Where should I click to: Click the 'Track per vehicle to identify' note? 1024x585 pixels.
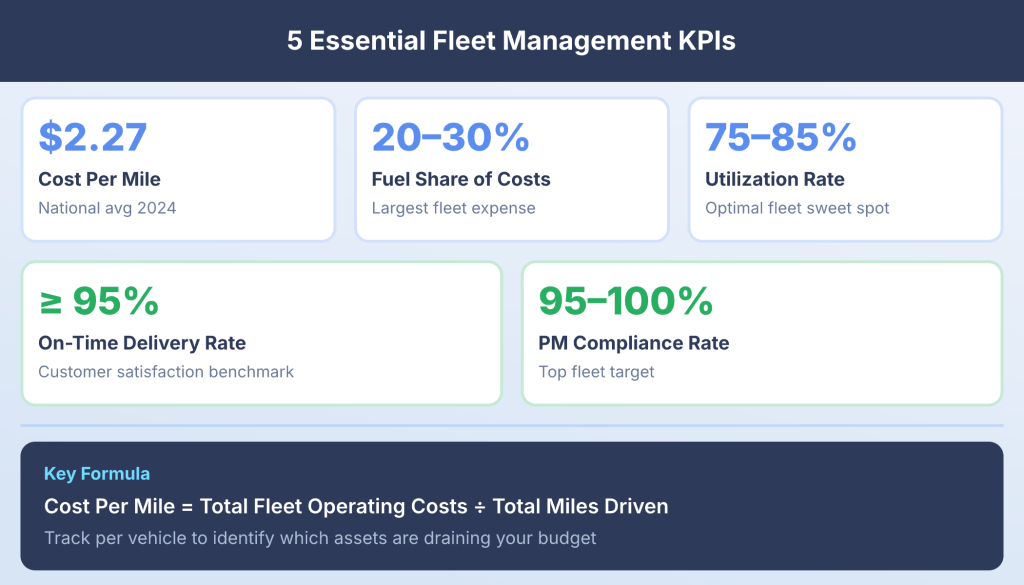320,538
